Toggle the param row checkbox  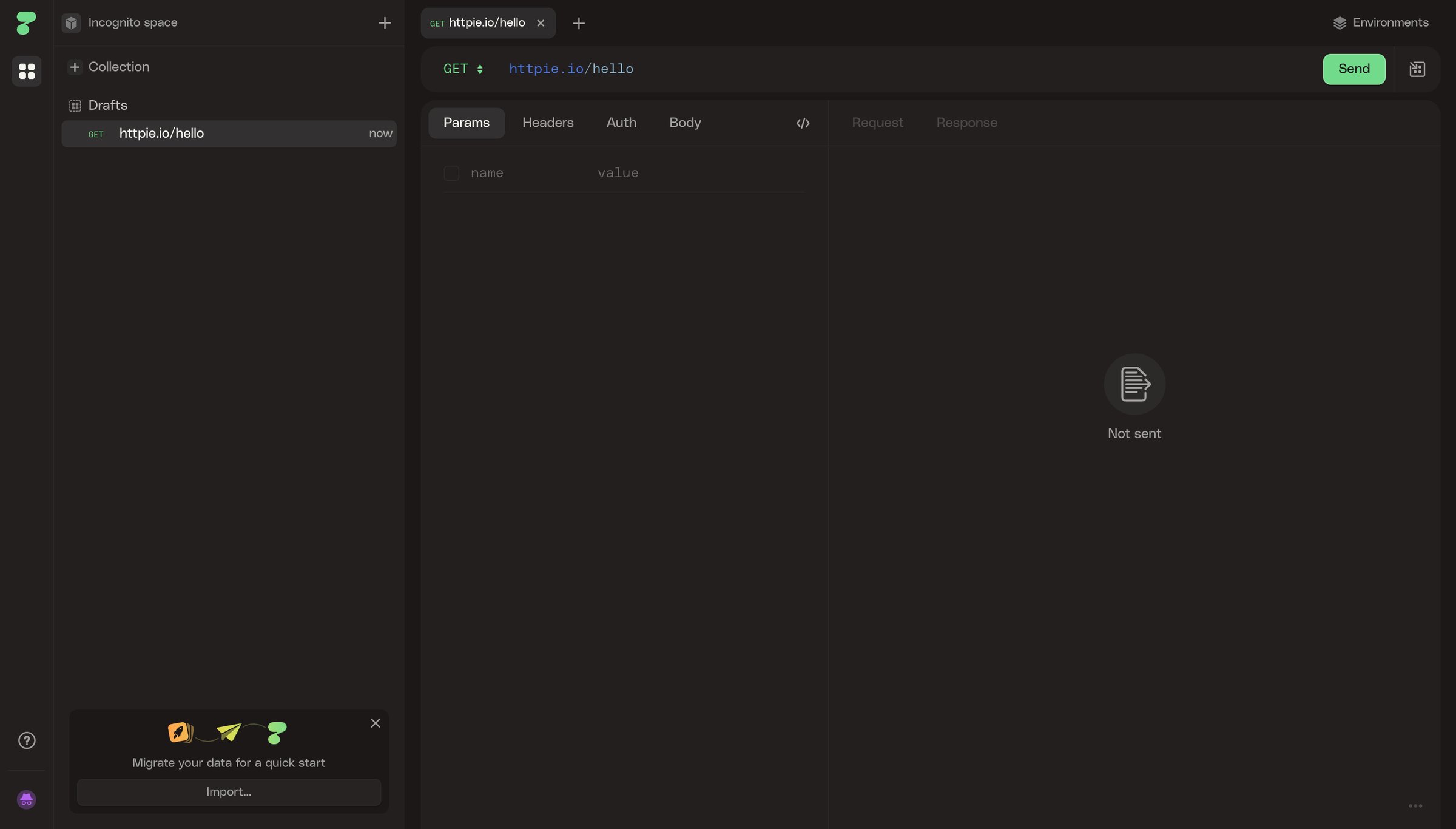pos(451,173)
